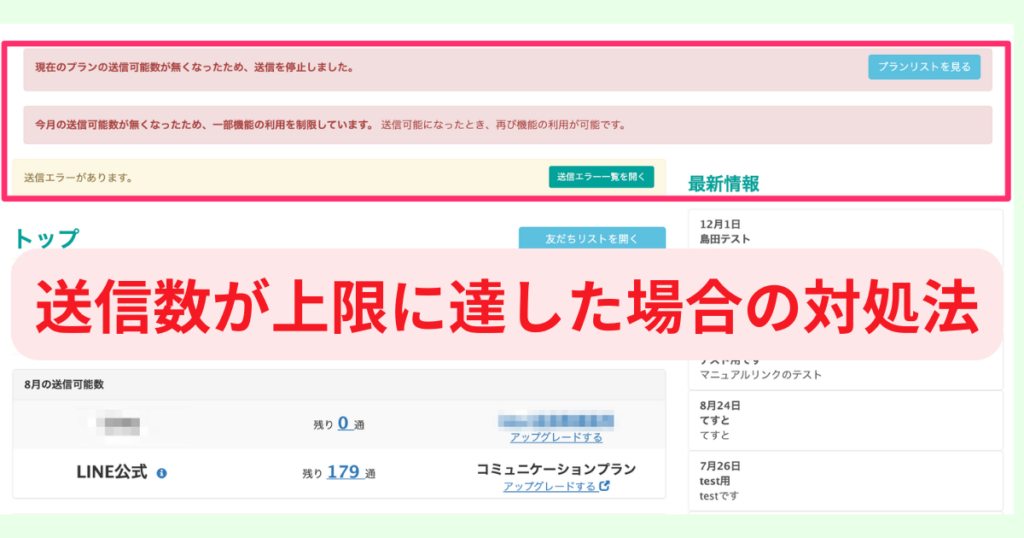Click アップグレードする under コミュニケーションプラン
Screen dimensions: 1024x538
coord(549,487)
